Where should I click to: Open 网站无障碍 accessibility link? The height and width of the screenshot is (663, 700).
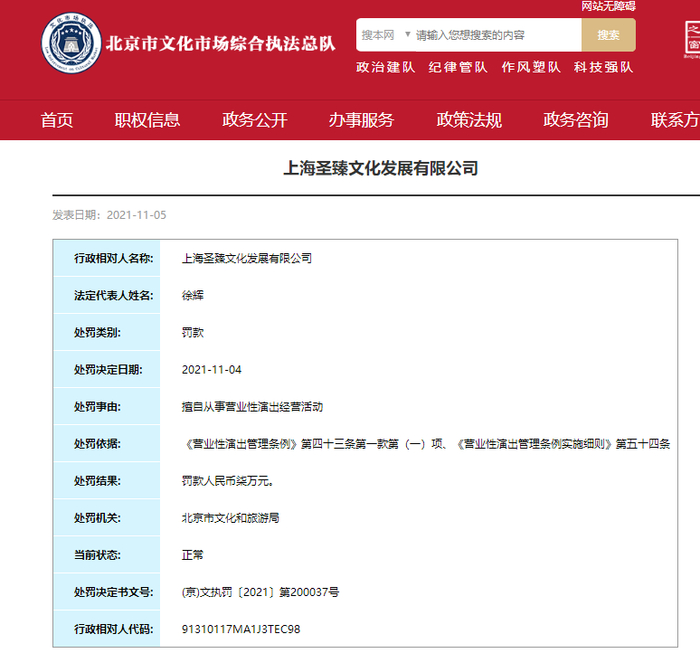[608, 6]
